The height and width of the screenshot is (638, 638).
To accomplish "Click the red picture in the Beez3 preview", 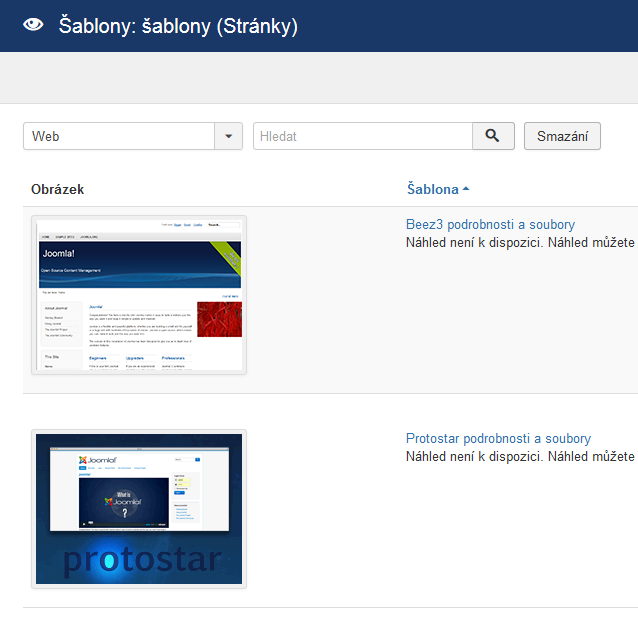I will (218, 320).
